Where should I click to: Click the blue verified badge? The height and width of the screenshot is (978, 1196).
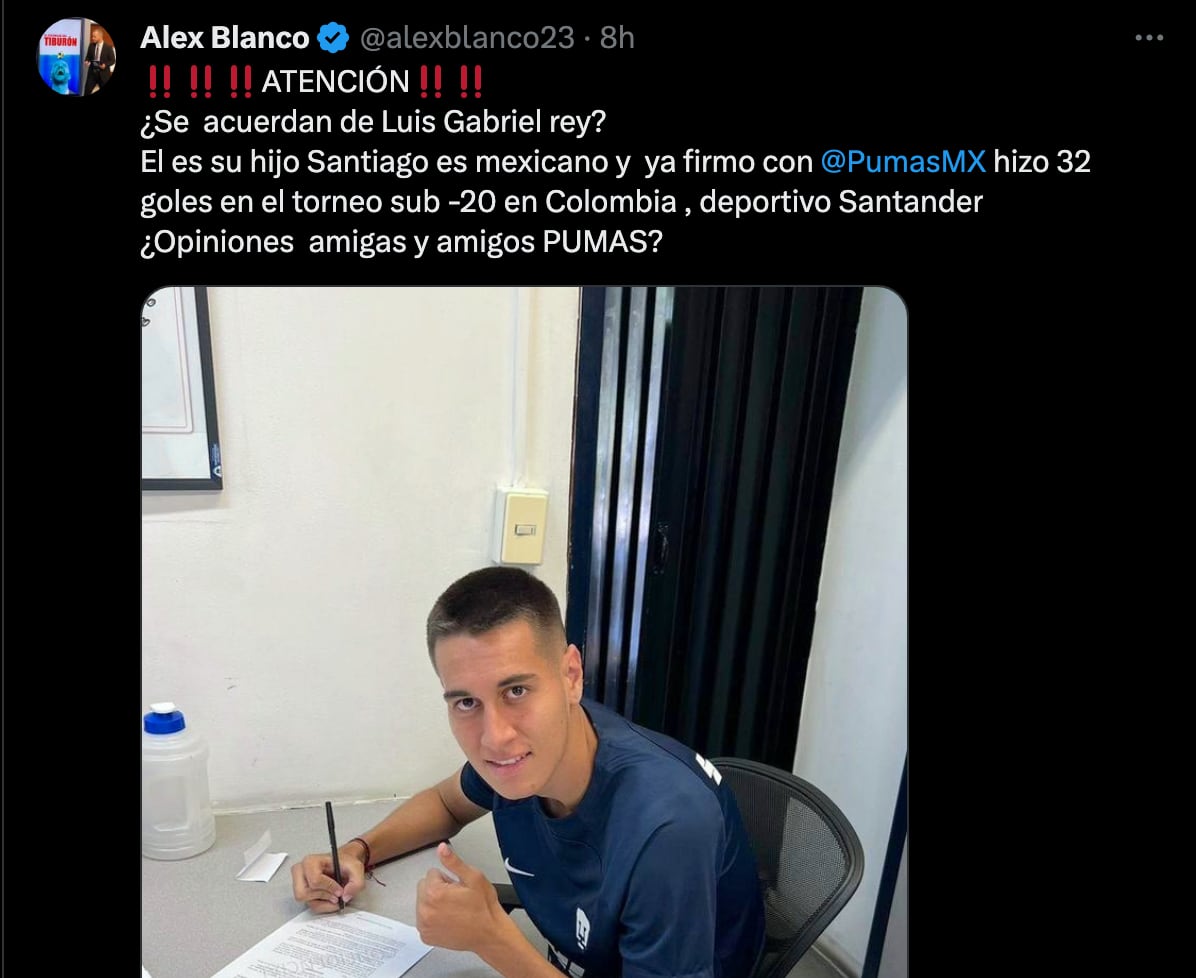(x=333, y=37)
